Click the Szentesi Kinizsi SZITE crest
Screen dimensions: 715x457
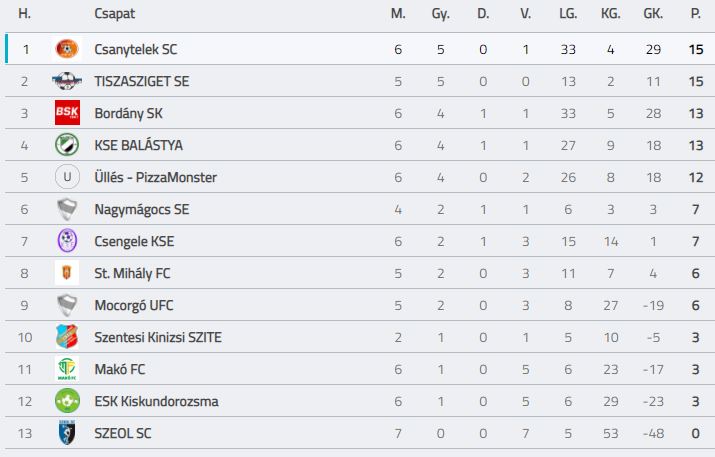(x=67, y=337)
